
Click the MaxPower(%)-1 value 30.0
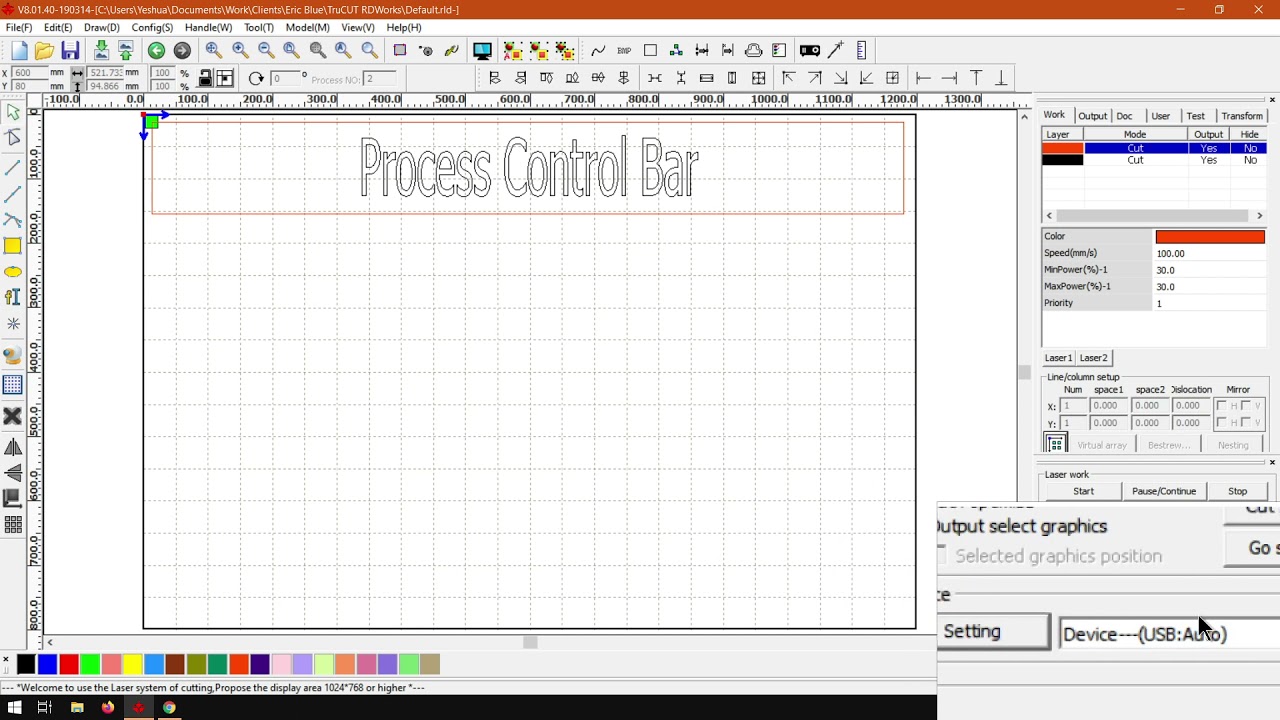[x=1209, y=287]
